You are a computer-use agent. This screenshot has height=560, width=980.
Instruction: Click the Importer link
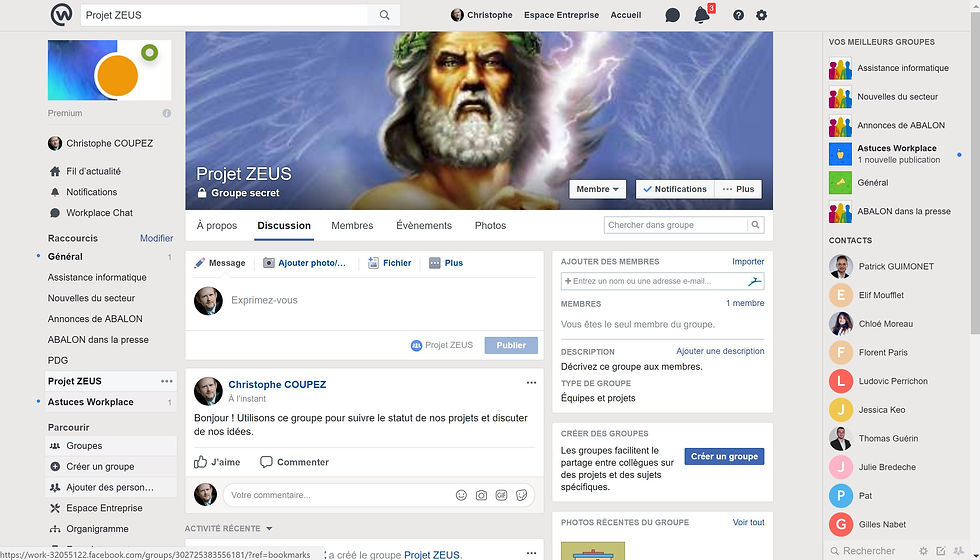pos(748,261)
